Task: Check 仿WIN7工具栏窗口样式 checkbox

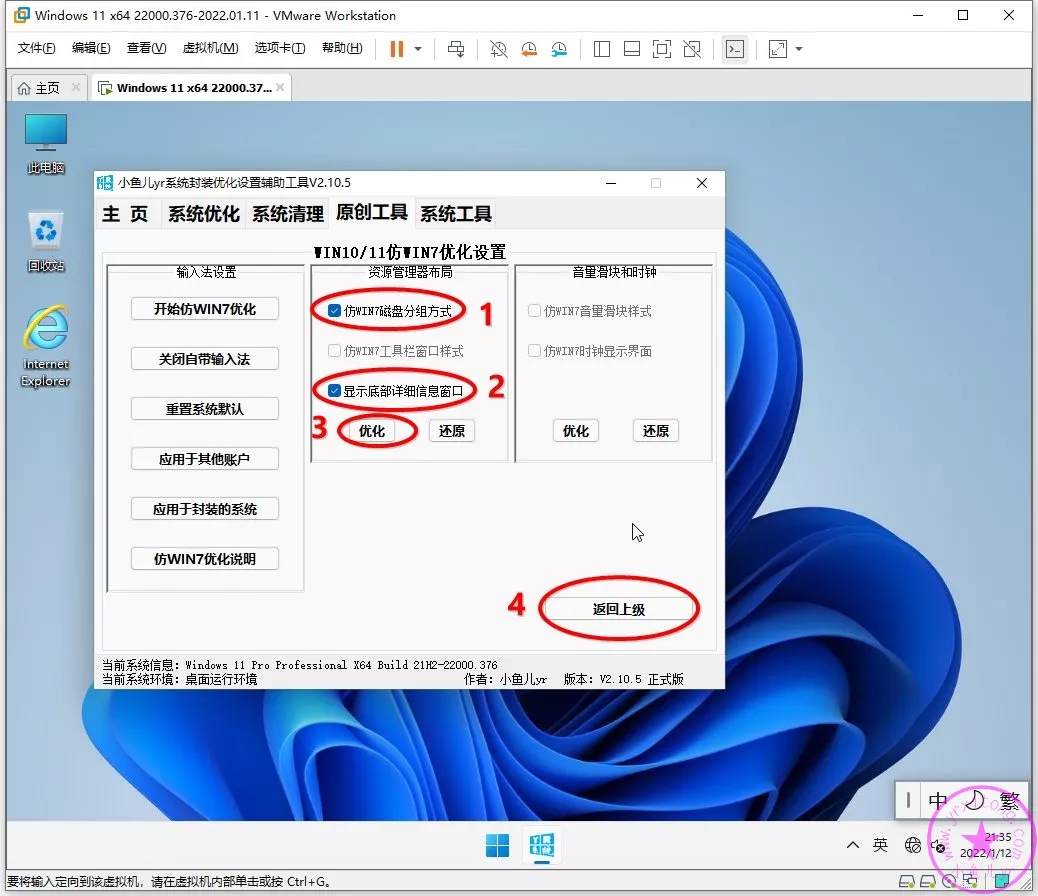Action: click(334, 350)
